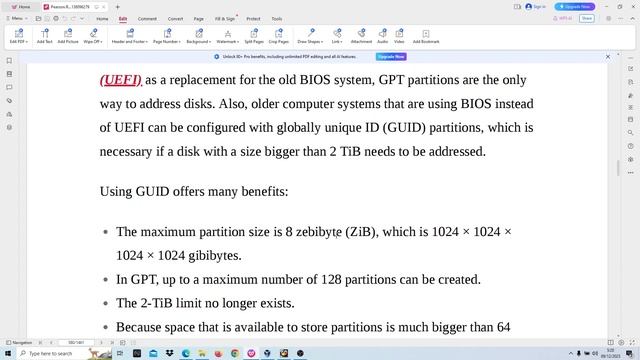Open the Header and Footer dropdown
Screen dimensions: 640x360
[x=130, y=36]
